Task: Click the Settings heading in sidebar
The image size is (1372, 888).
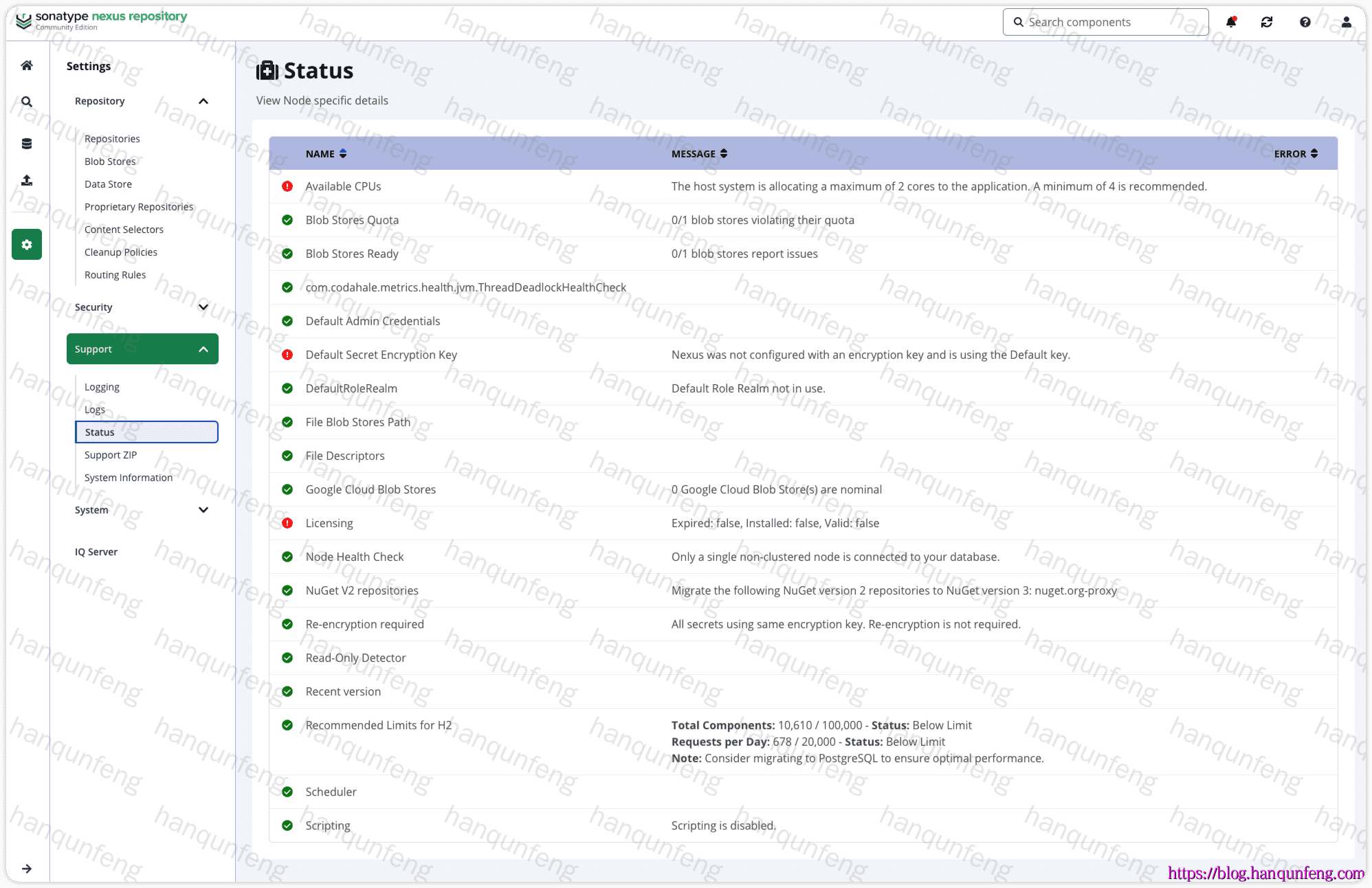Action: [x=89, y=66]
